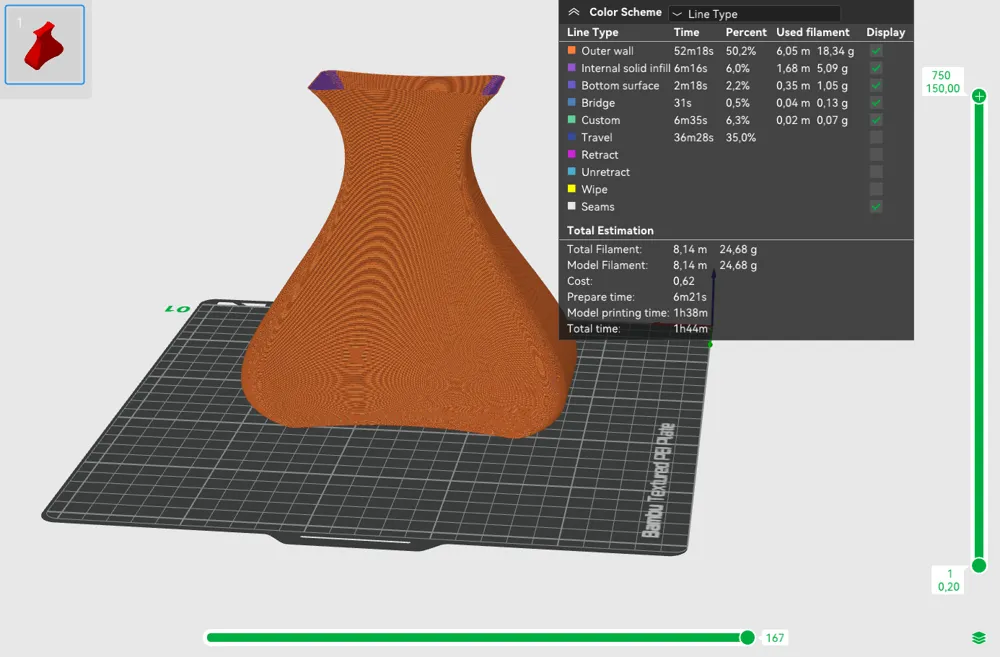This screenshot has height=657, width=1000.
Task: Enable Travel display checkbox
Action: point(876,137)
